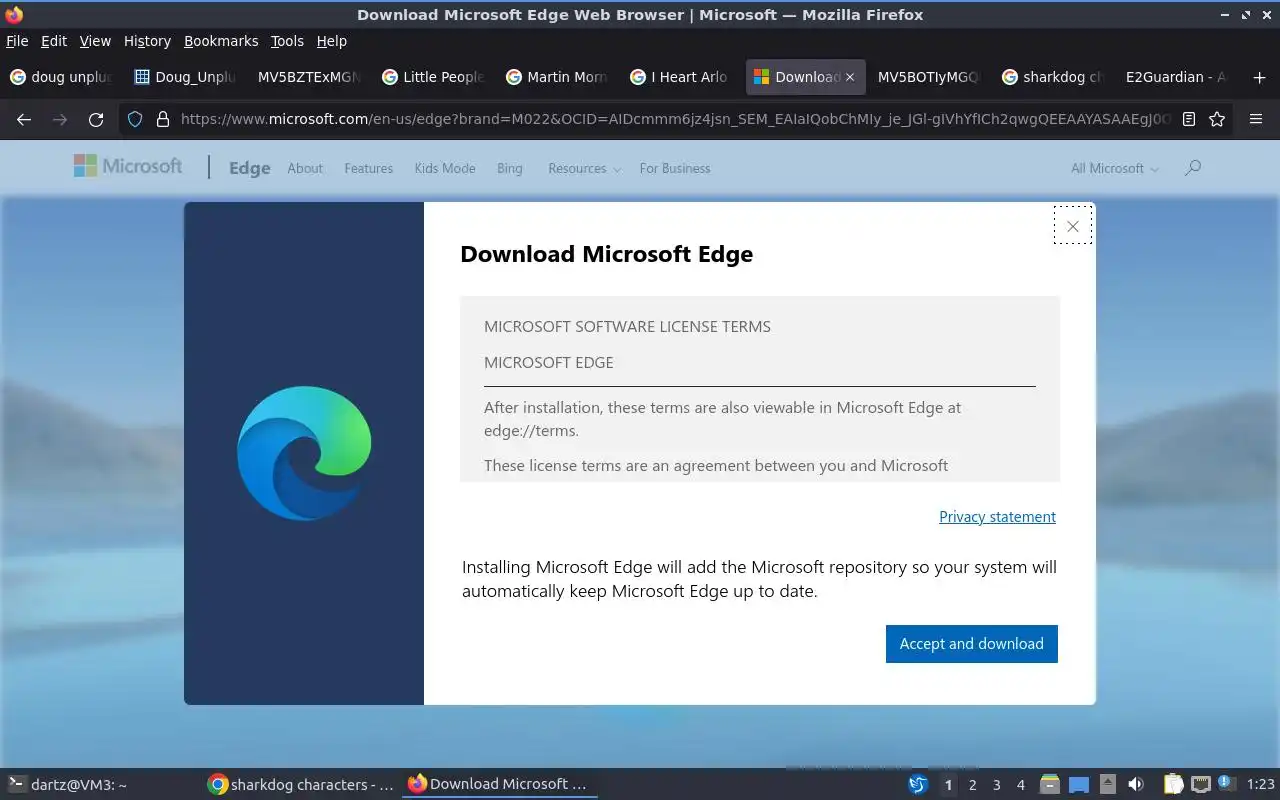
Task: Click the Microsoft logo in the page header
Action: point(128,167)
